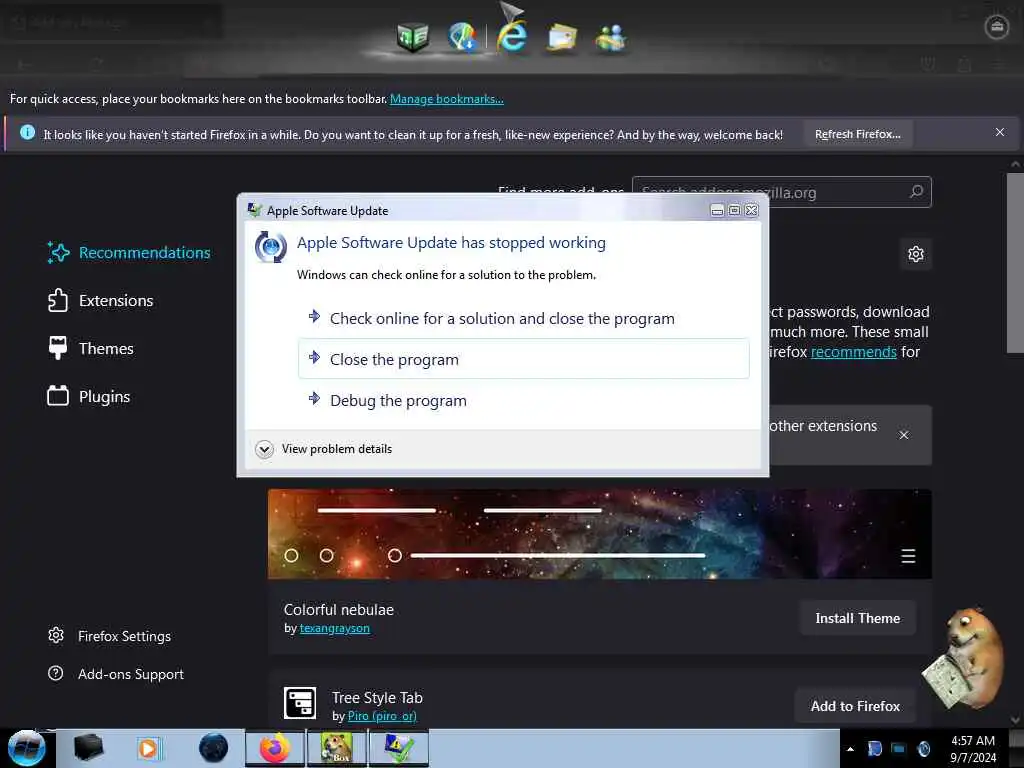Click the info icon in the notification bar
Image resolution: width=1024 pixels, height=768 pixels.
pos(27,132)
